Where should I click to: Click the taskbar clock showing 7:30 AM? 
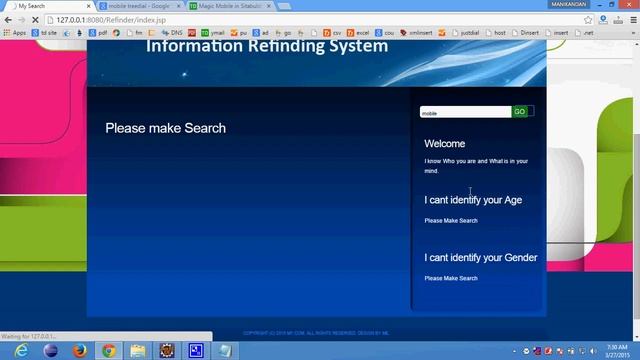[x=617, y=351]
